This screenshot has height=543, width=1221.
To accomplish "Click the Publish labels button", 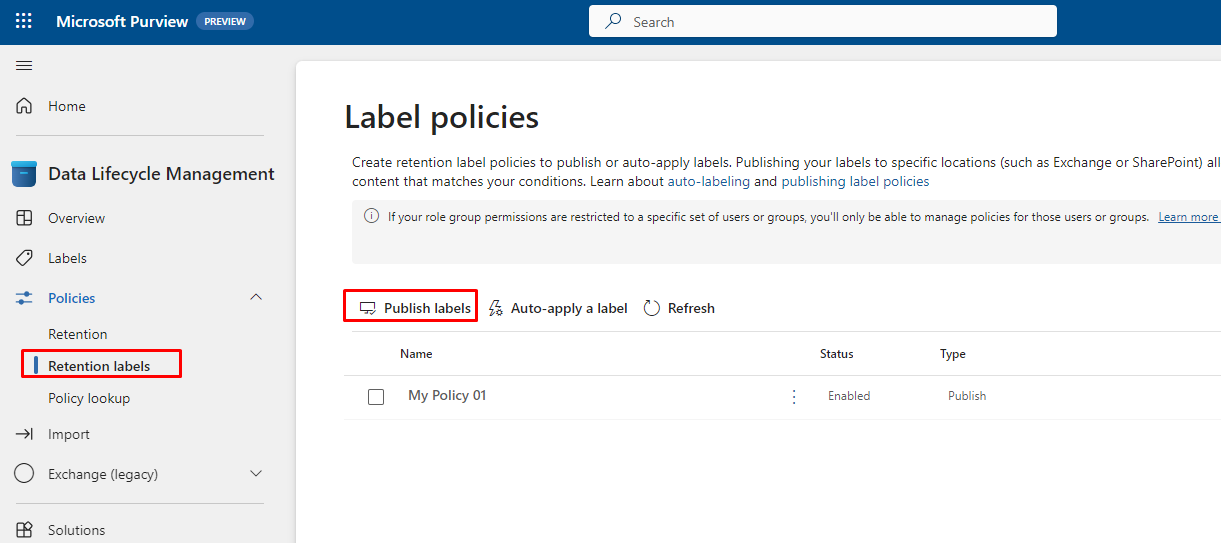I will pos(415,308).
